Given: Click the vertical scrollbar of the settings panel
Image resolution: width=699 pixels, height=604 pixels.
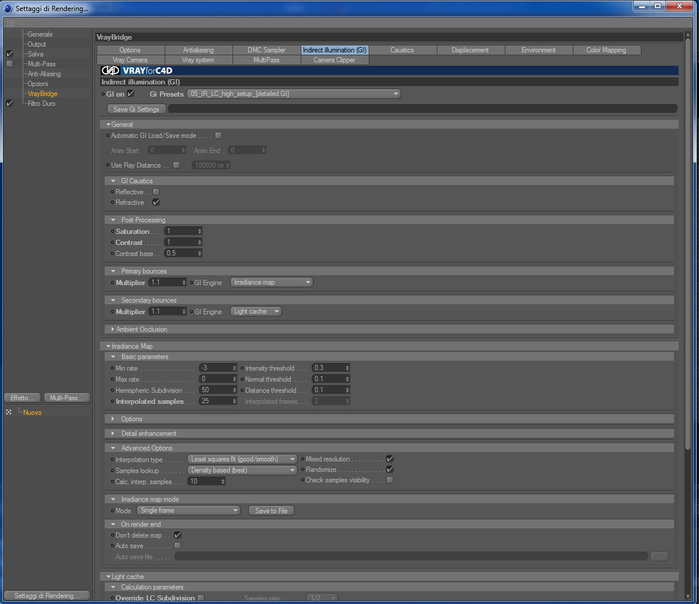Looking at the screenshot, I should (x=689, y=312).
